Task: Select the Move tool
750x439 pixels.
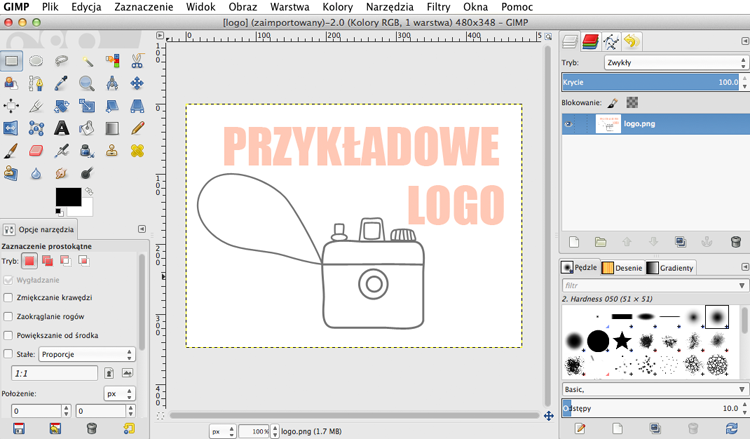Action: (137, 84)
